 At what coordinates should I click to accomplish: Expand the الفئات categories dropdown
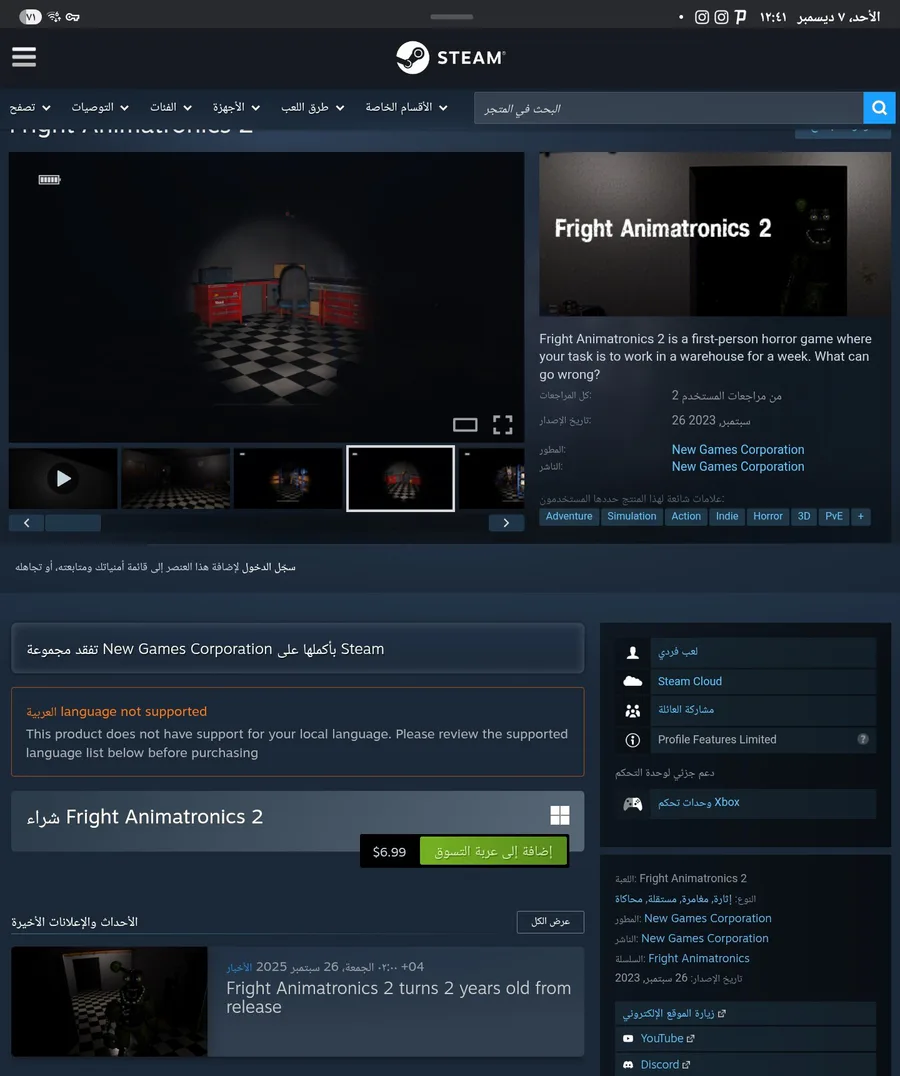click(171, 108)
